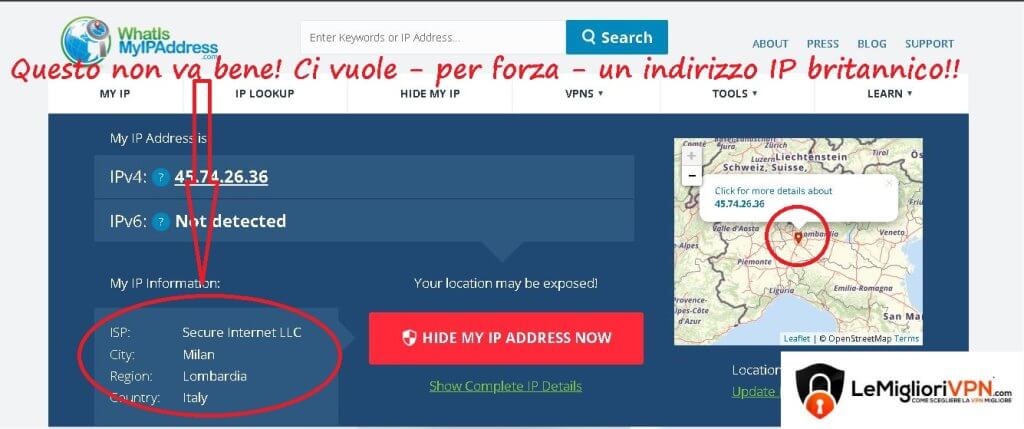This screenshot has width=1024, height=429.
Task: Click the Search button
Action: pyautogui.click(x=616, y=37)
